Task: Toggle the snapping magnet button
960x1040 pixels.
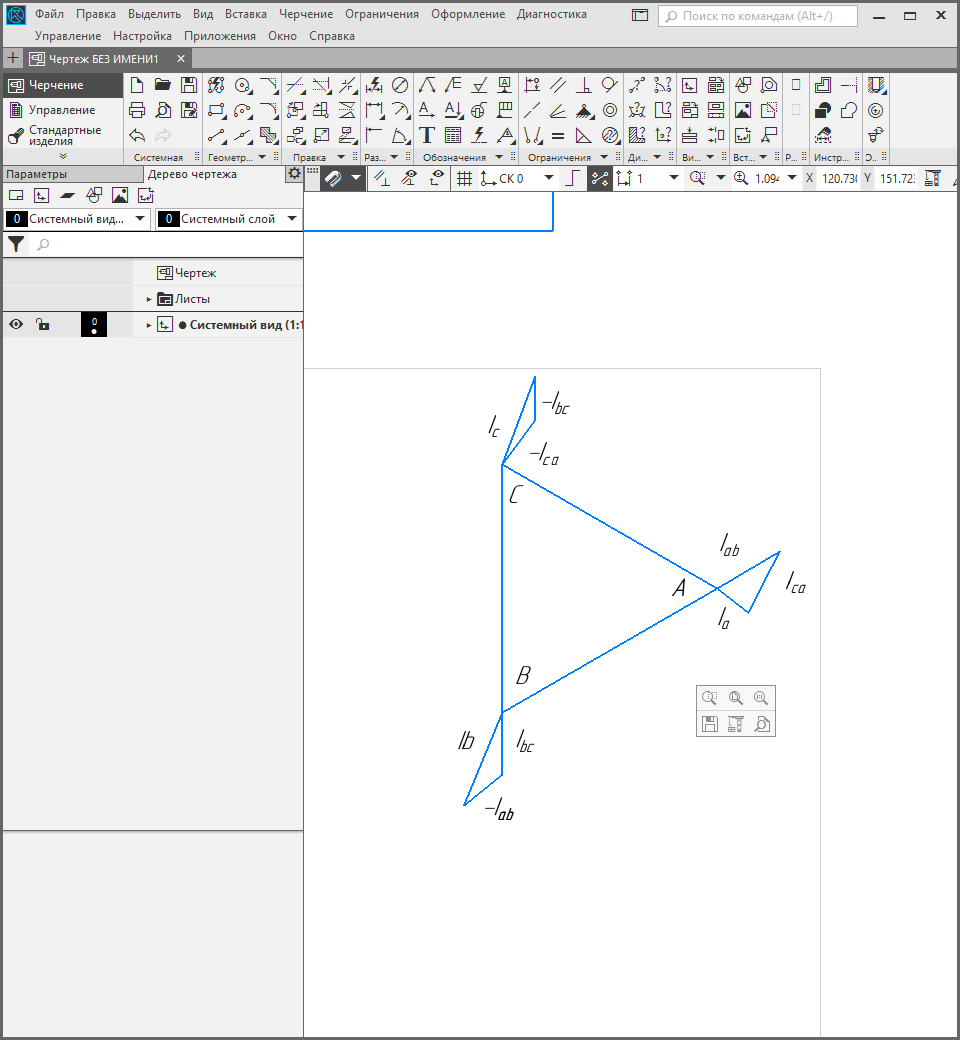Action: [334, 178]
